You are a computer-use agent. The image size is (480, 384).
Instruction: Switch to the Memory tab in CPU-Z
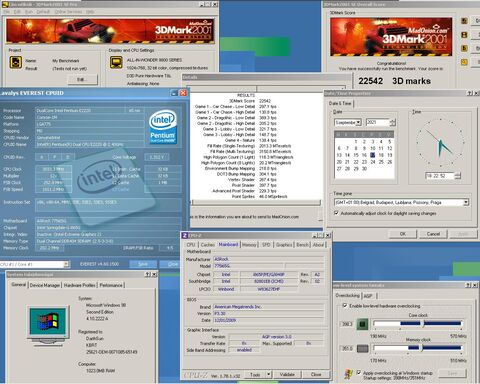pyautogui.click(x=249, y=245)
